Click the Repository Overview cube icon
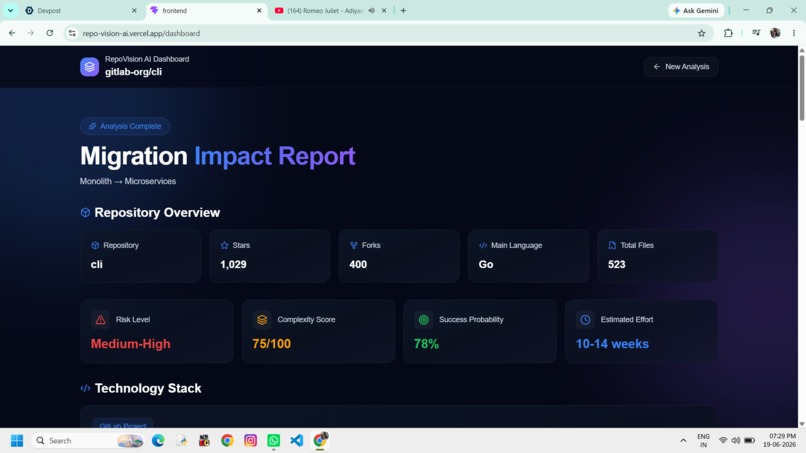This screenshot has height=453, width=806. point(85,212)
